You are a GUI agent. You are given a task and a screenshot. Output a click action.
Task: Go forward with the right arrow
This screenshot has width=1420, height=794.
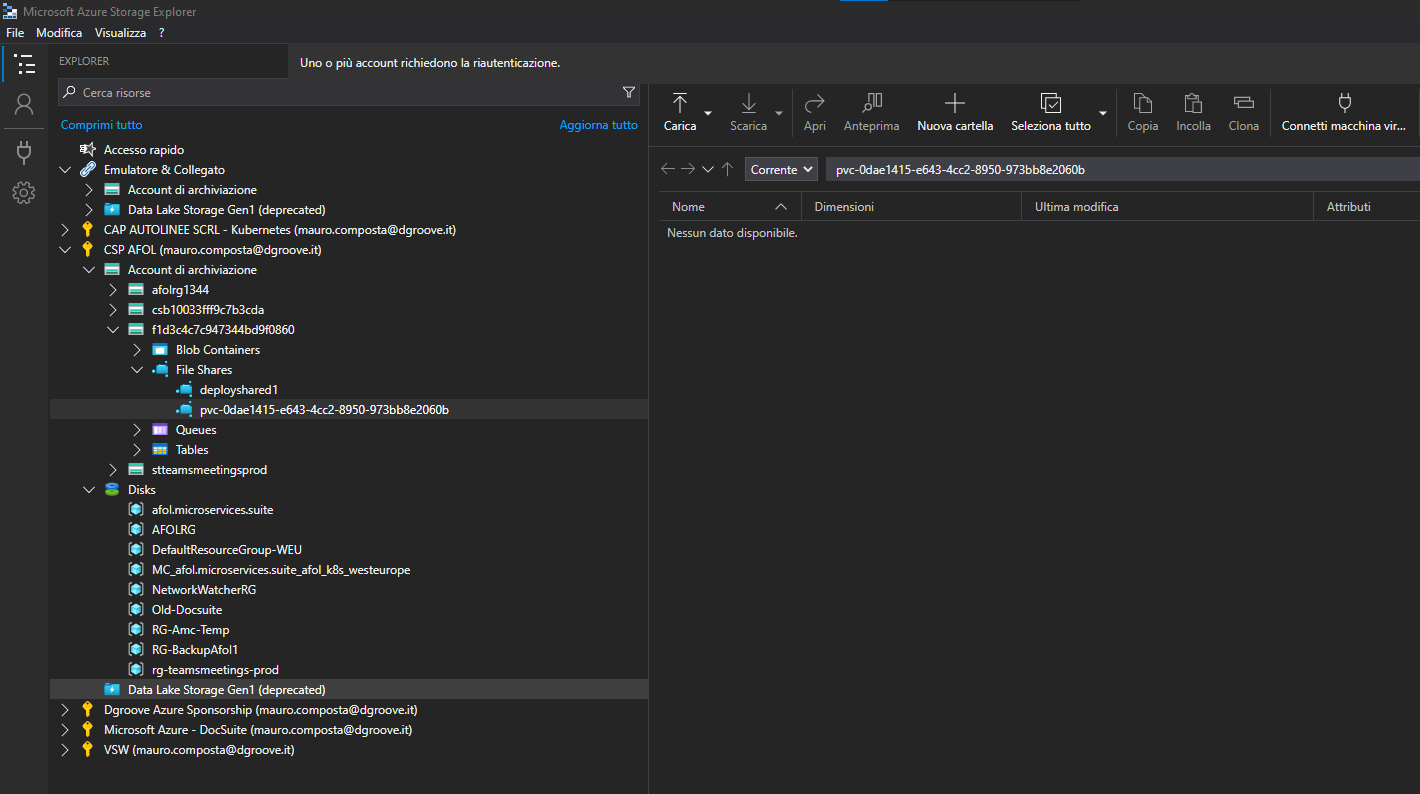point(688,169)
